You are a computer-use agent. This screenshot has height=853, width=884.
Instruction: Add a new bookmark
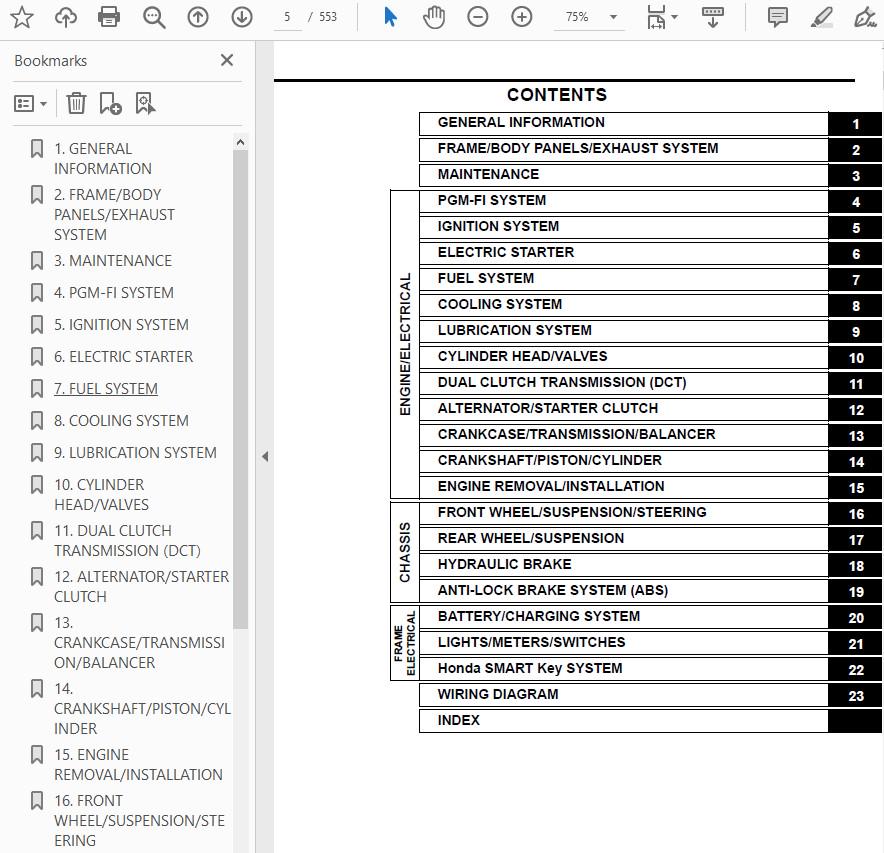[x=110, y=104]
